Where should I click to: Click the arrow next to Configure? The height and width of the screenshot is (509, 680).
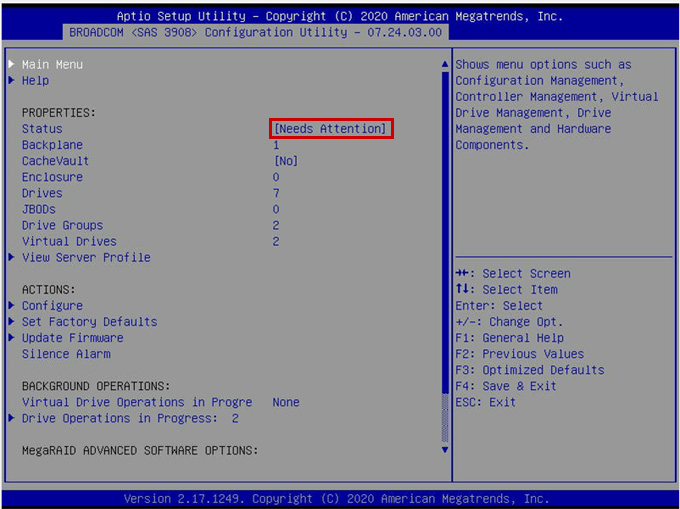11,306
